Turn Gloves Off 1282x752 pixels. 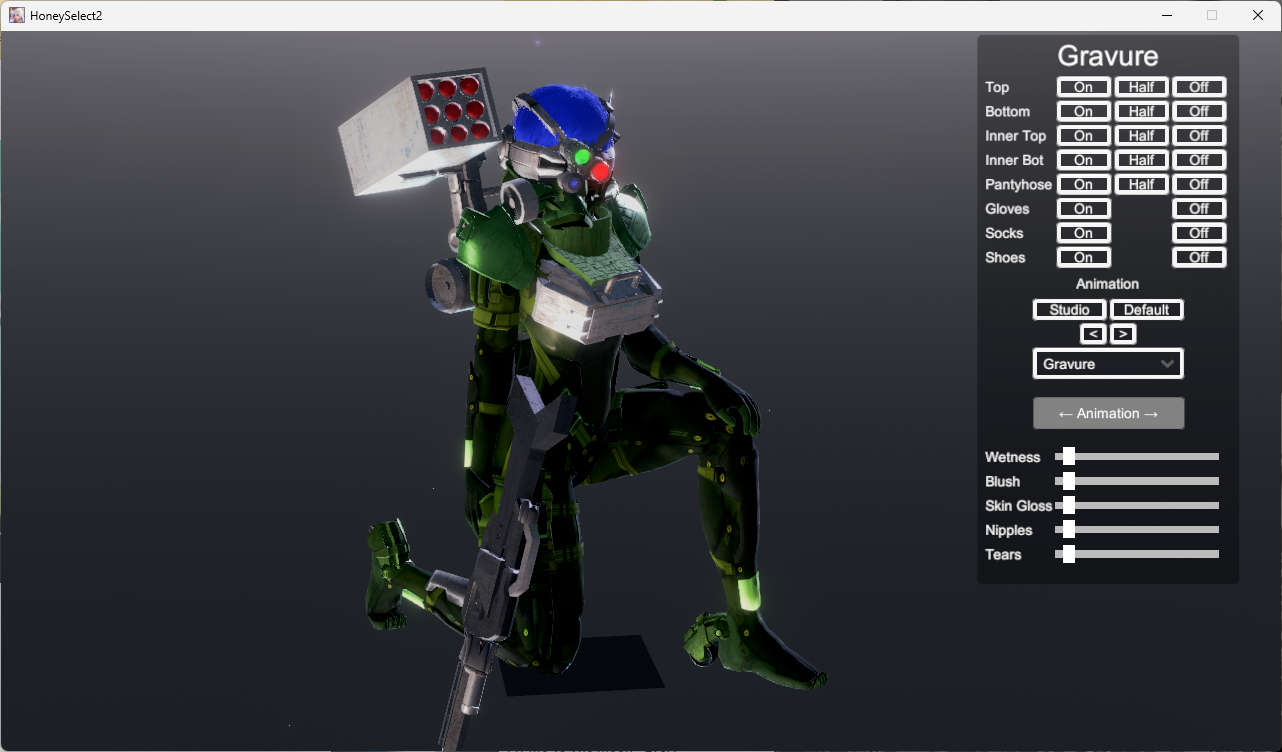pyautogui.click(x=1199, y=209)
